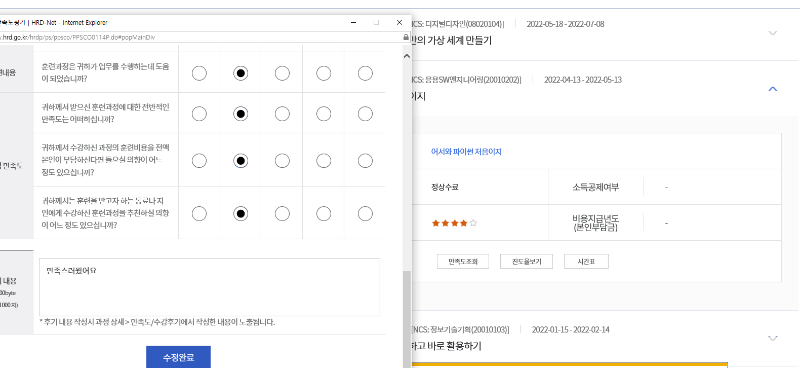Click the 수정완료 button
Viewport: 800px width, 368px height.
[178, 357]
